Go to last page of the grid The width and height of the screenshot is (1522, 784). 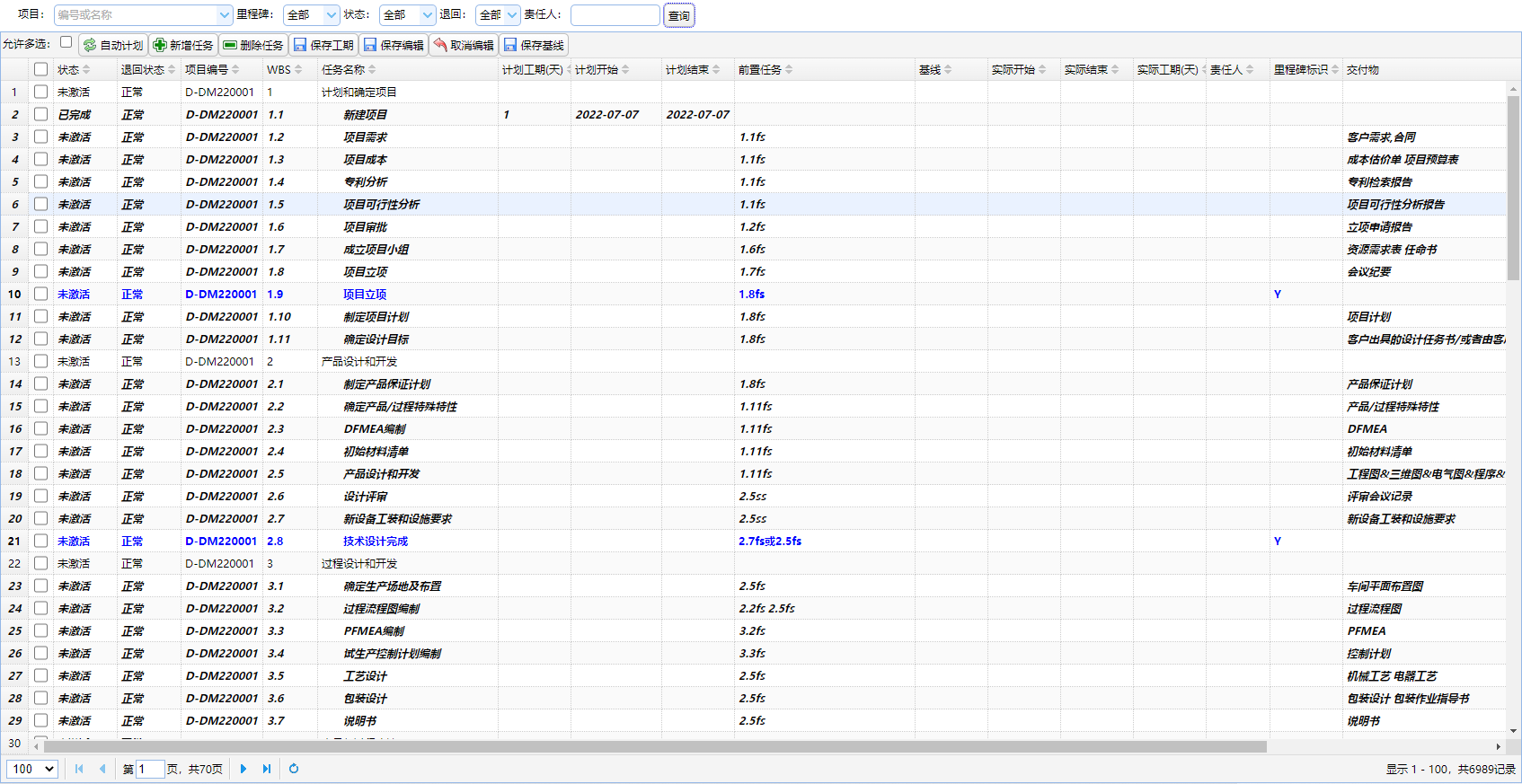(267, 769)
